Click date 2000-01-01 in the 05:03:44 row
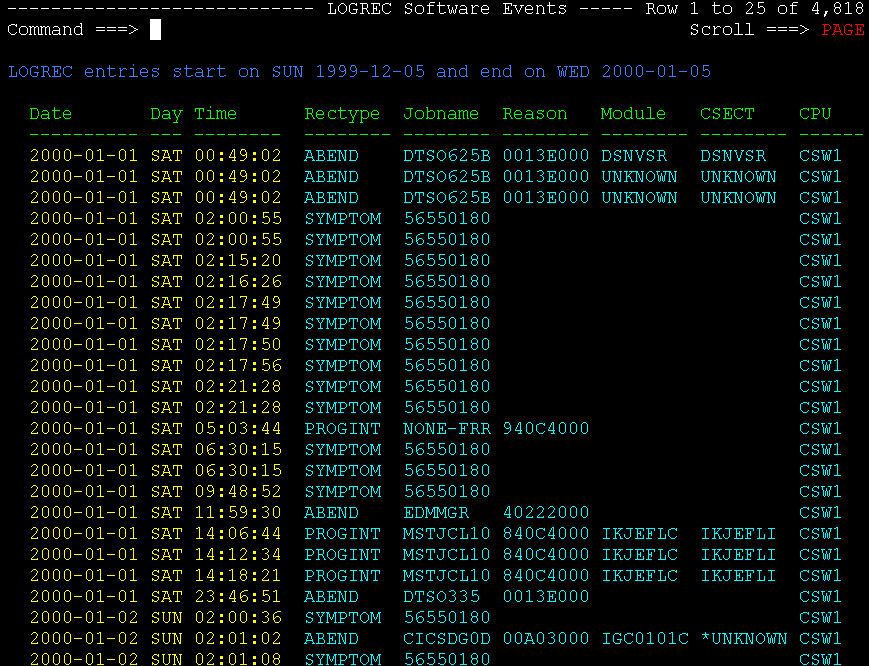869x666 pixels. click(84, 429)
